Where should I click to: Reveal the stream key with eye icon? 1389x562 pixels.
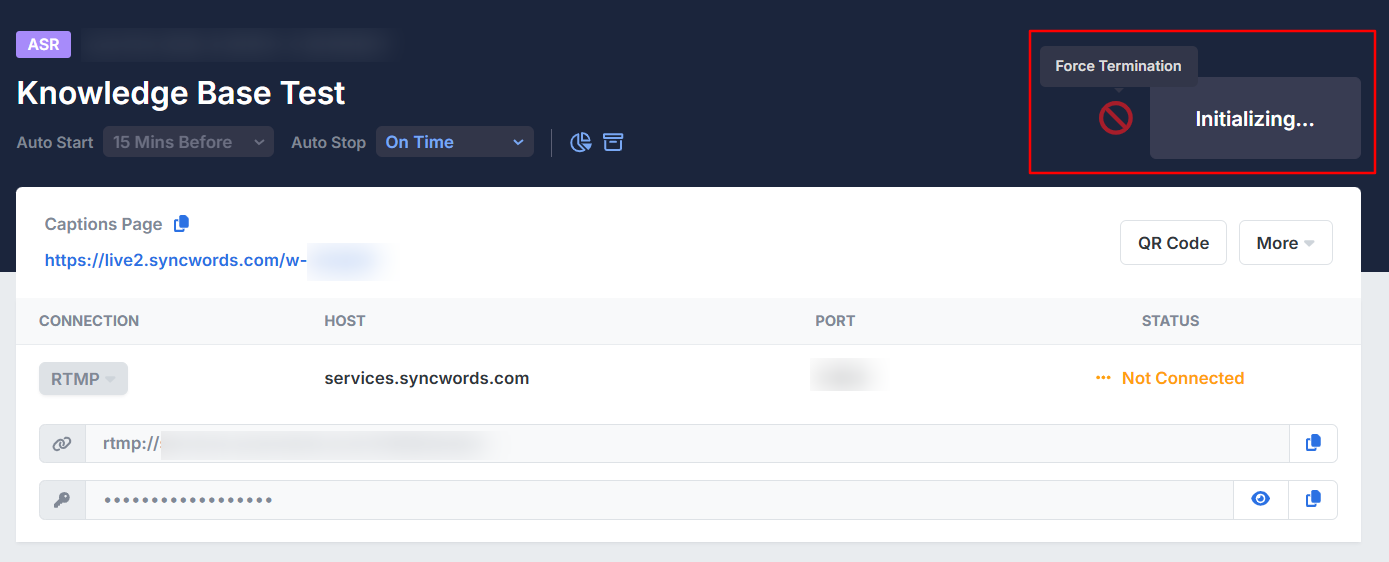pos(1260,499)
